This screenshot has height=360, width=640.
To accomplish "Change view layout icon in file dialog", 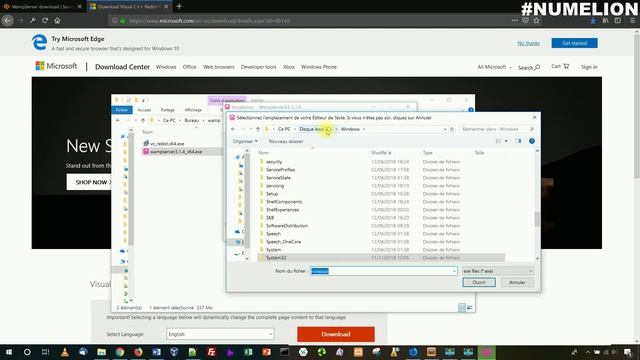I will 498,141.
